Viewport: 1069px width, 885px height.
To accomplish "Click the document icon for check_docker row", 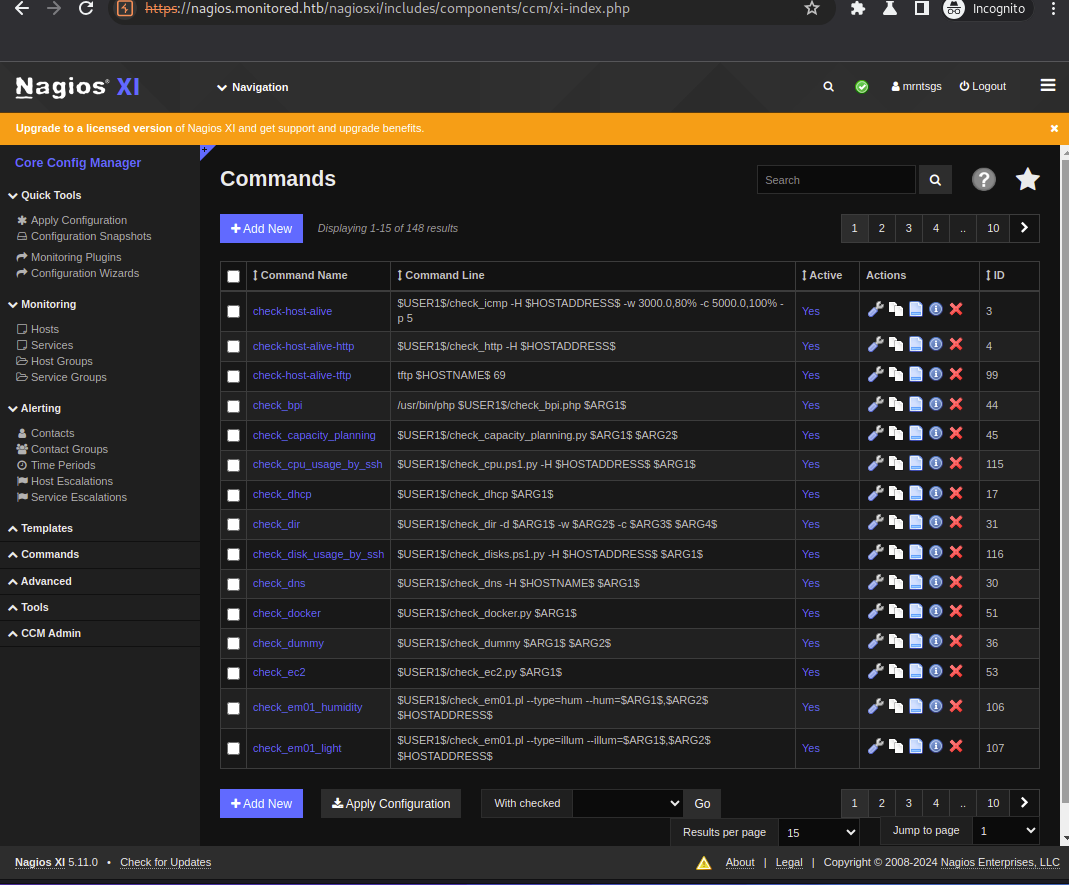I will [x=915, y=612].
